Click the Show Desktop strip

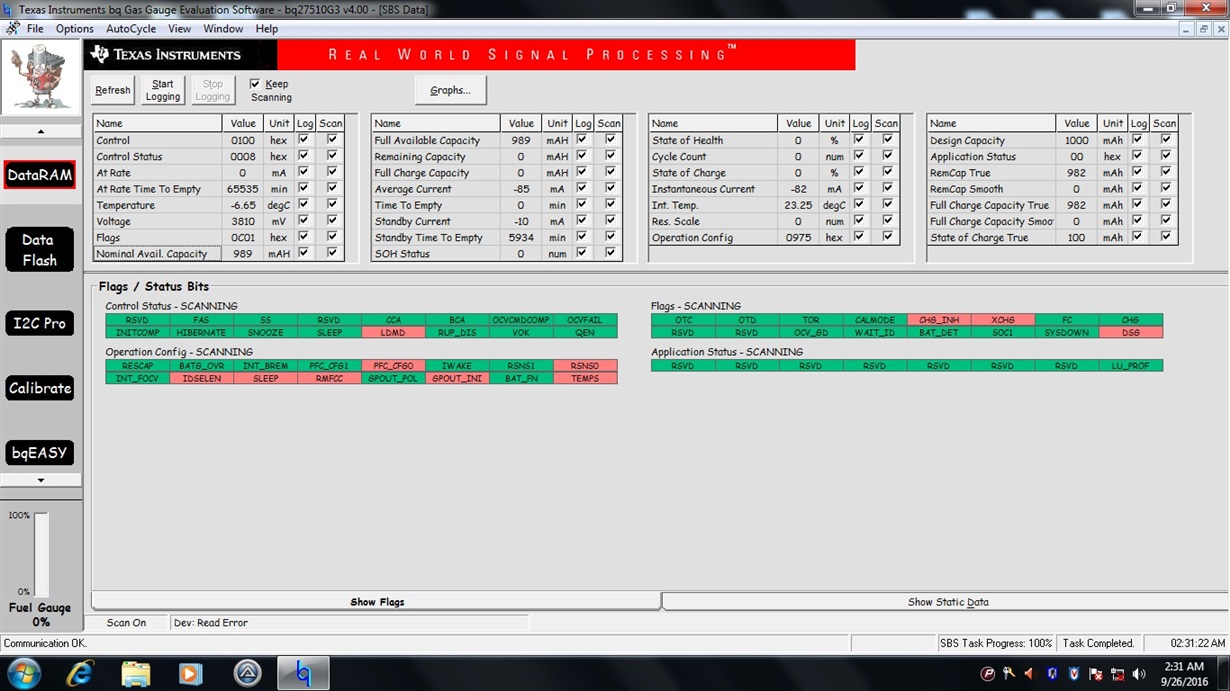[x=1222, y=673]
